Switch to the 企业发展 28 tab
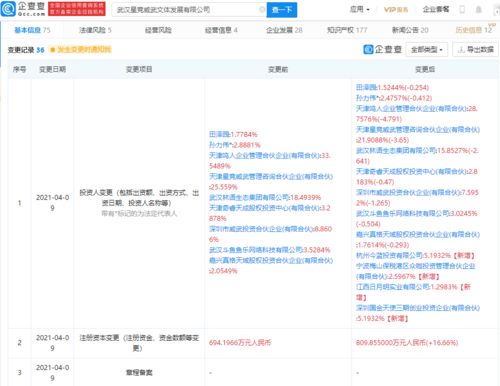The image size is (500, 386). [284, 30]
